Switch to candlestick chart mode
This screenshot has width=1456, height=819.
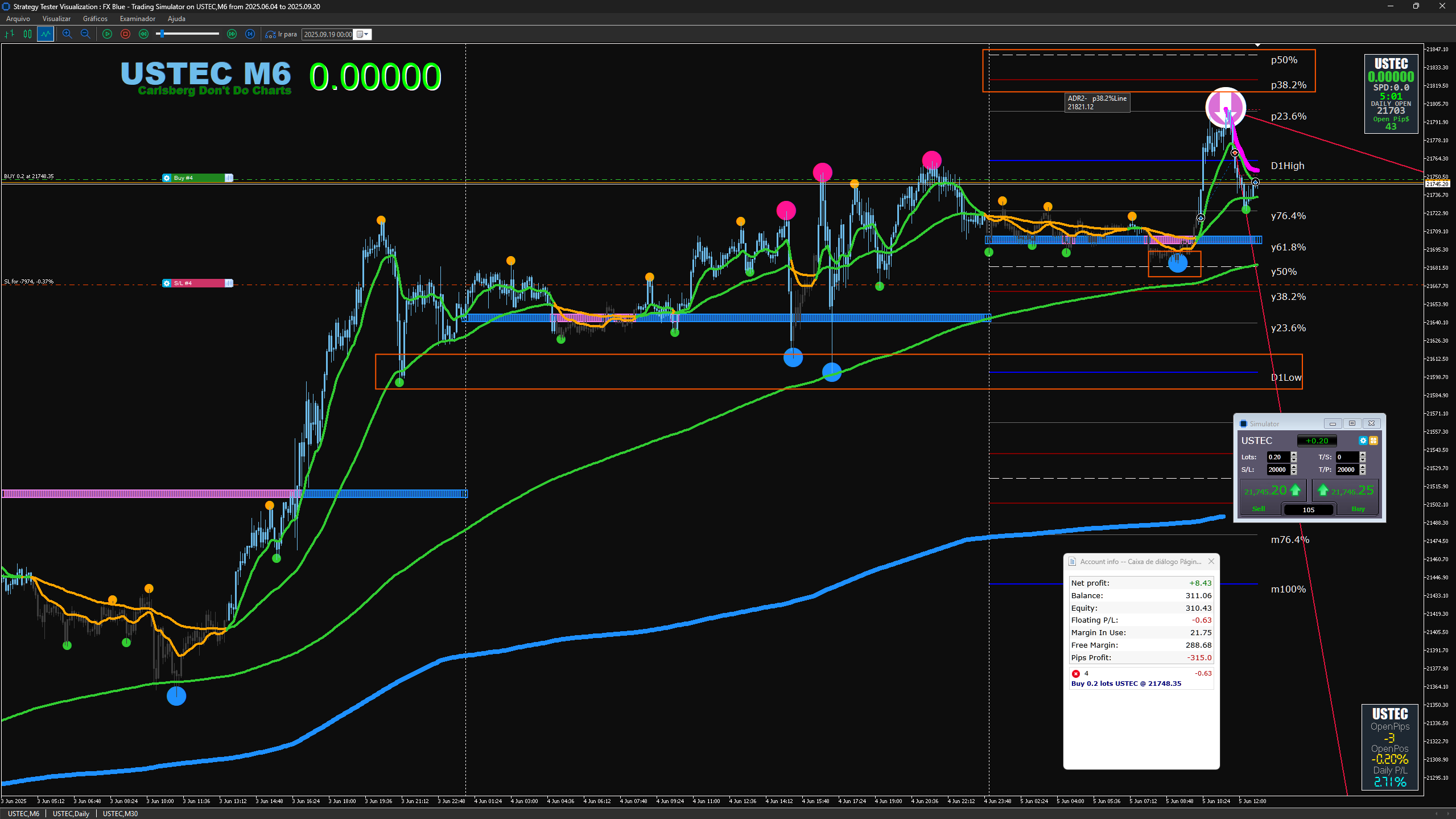[x=27, y=34]
